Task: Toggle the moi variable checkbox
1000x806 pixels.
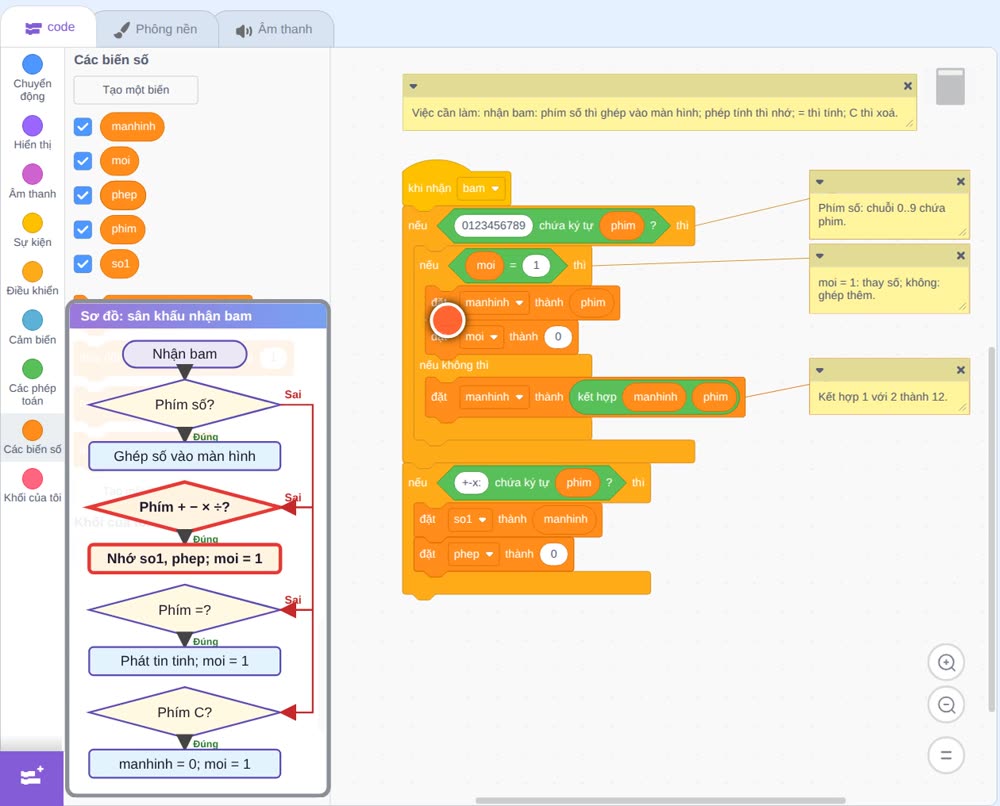Action: click(83, 161)
